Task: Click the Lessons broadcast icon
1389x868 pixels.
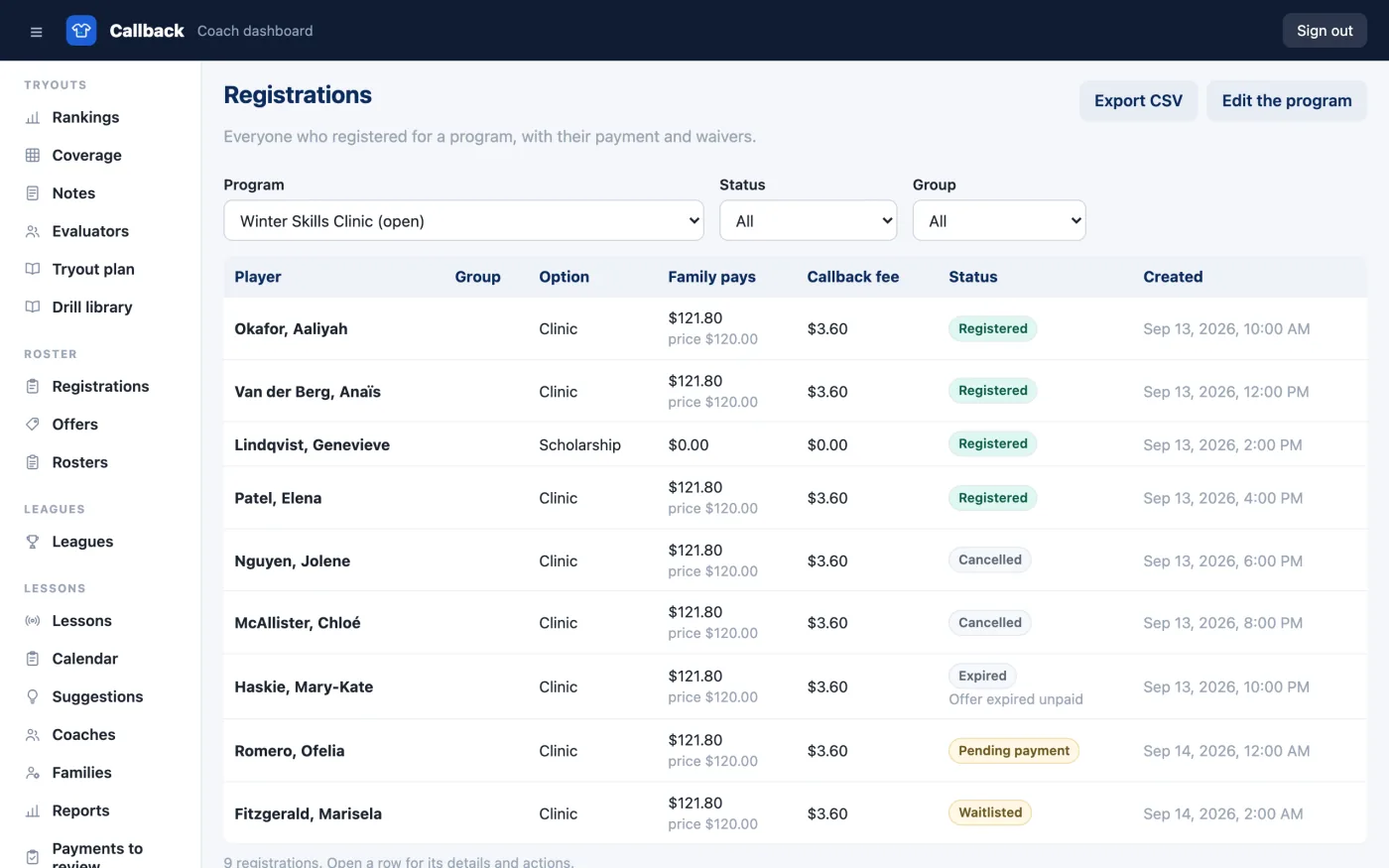Action: tap(33, 621)
